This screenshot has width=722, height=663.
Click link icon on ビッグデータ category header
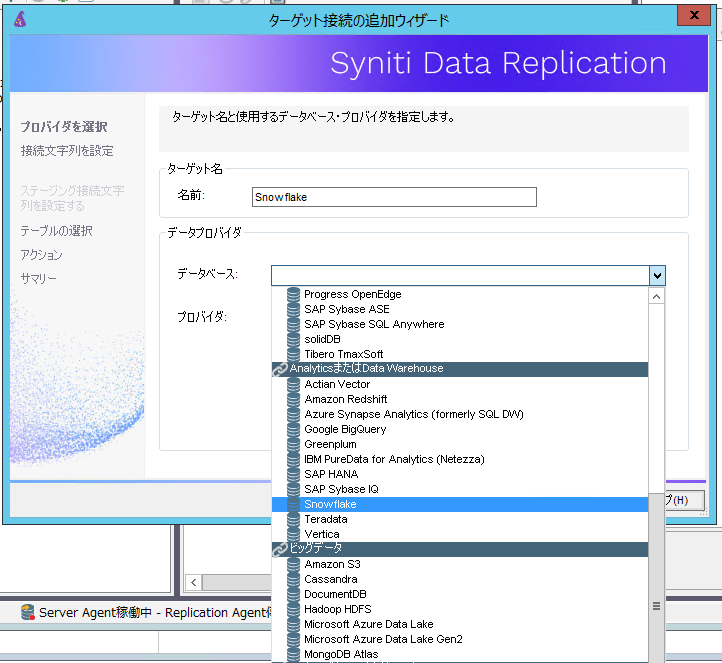[279, 549]
